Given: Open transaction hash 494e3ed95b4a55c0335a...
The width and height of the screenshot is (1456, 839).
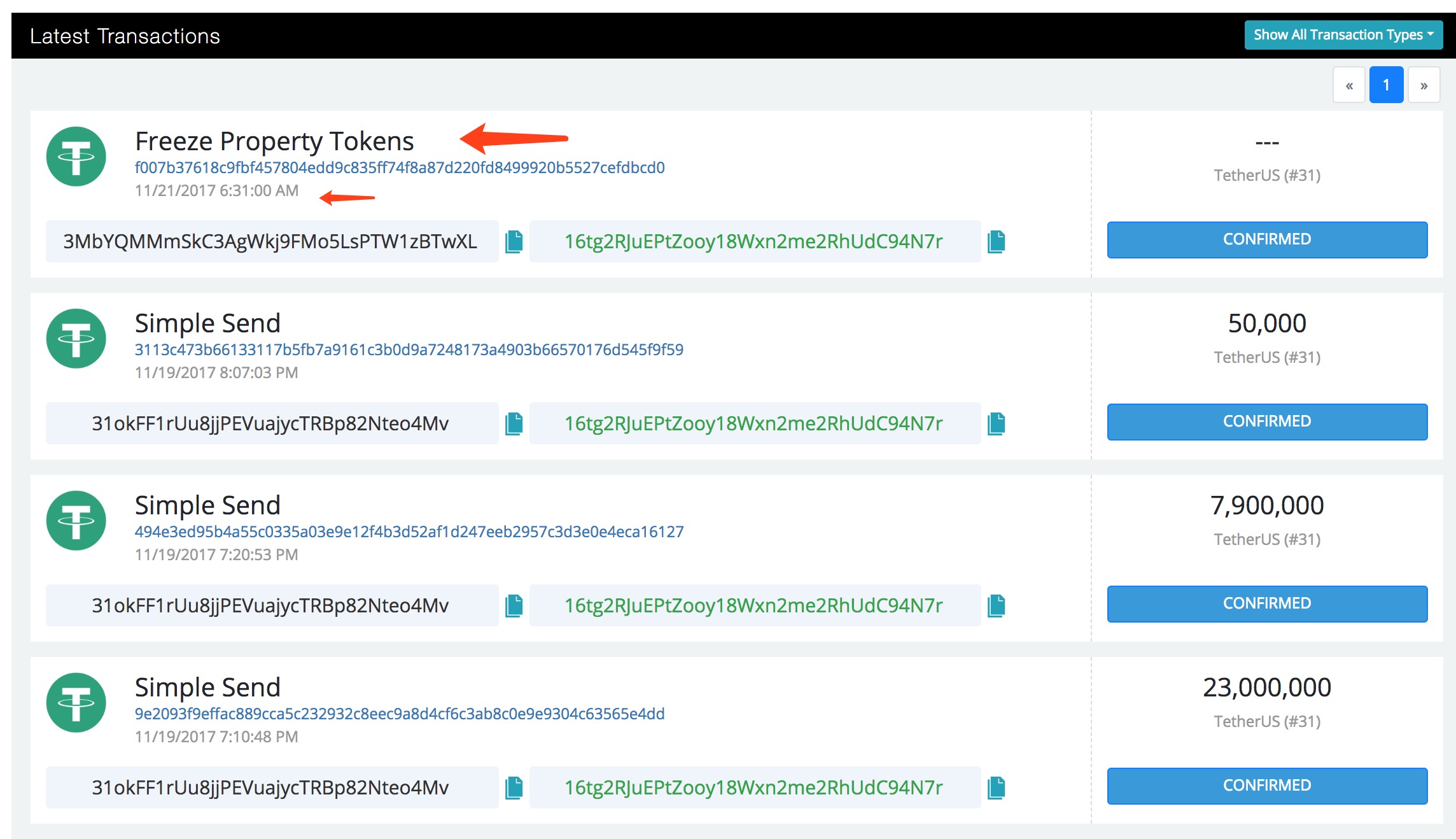Looking at the screenshot, I should [409, 532].
